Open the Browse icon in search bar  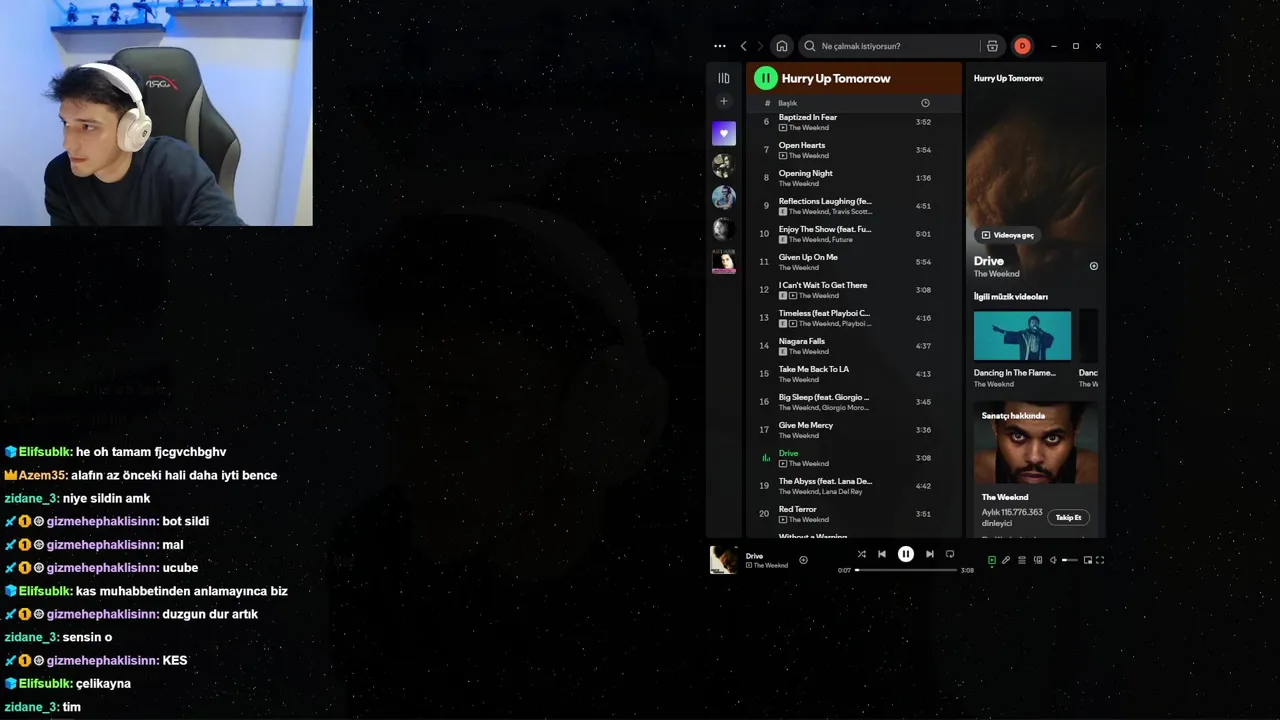[x=992, y=46]
